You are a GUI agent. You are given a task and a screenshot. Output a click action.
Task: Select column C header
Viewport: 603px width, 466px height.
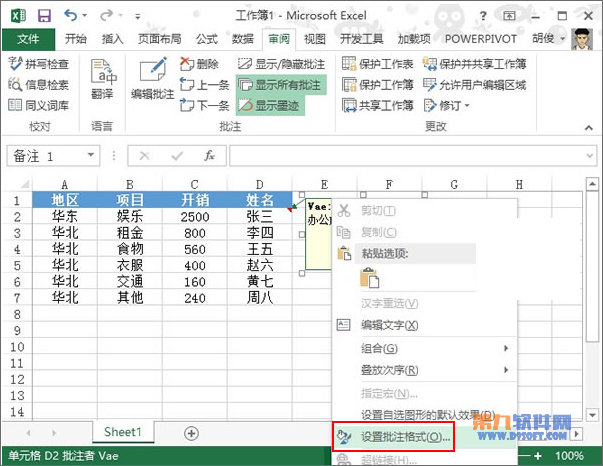[195, 184]
